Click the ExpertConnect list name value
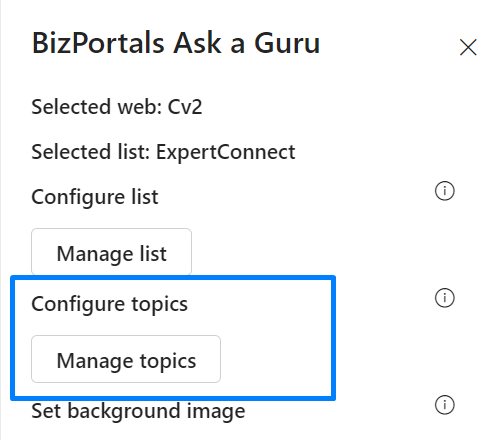Image resolution: width=485 pixels, height=440 pixels. (x=226, y=152)
